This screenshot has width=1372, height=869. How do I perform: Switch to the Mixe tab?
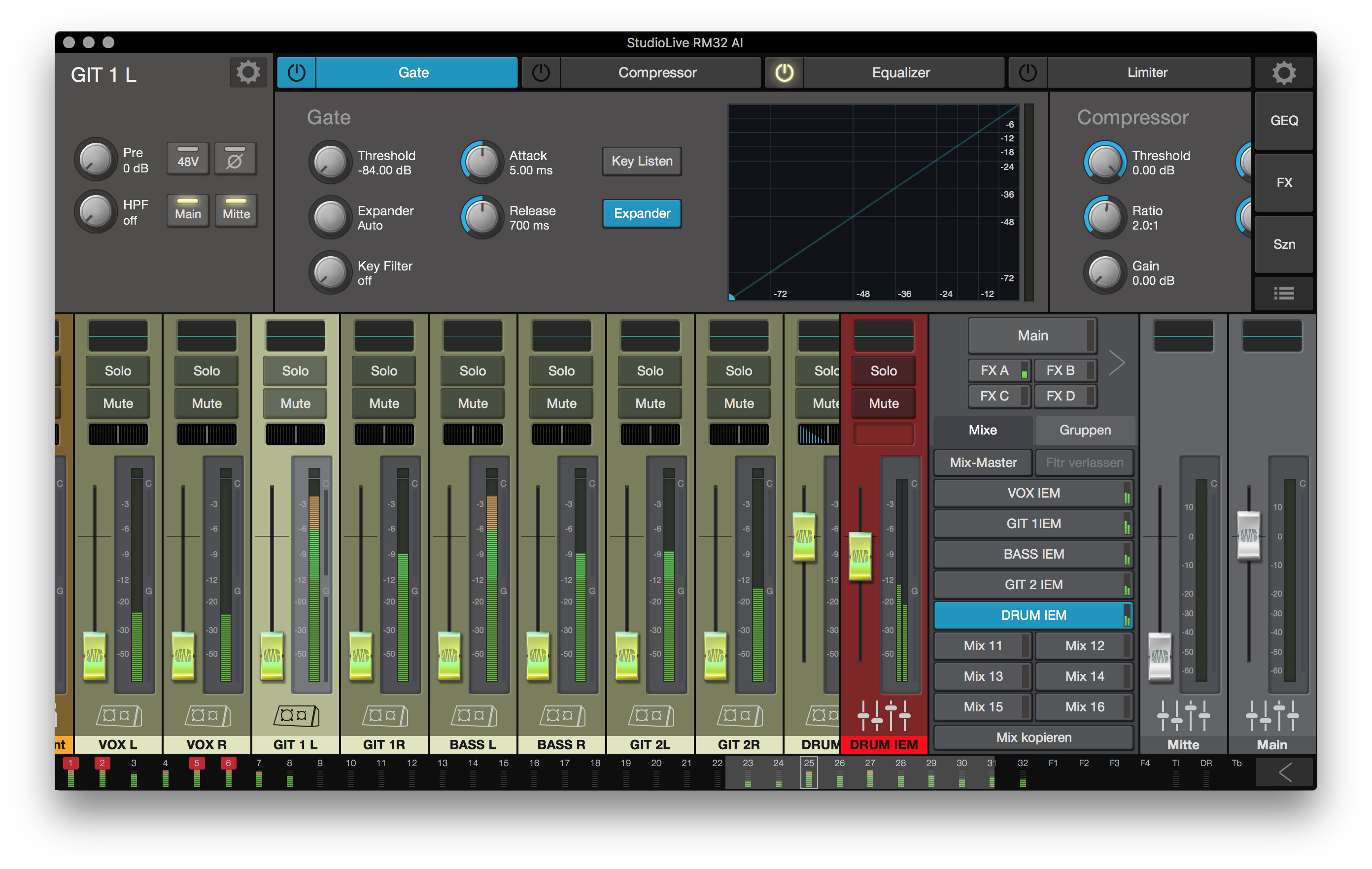983,430
